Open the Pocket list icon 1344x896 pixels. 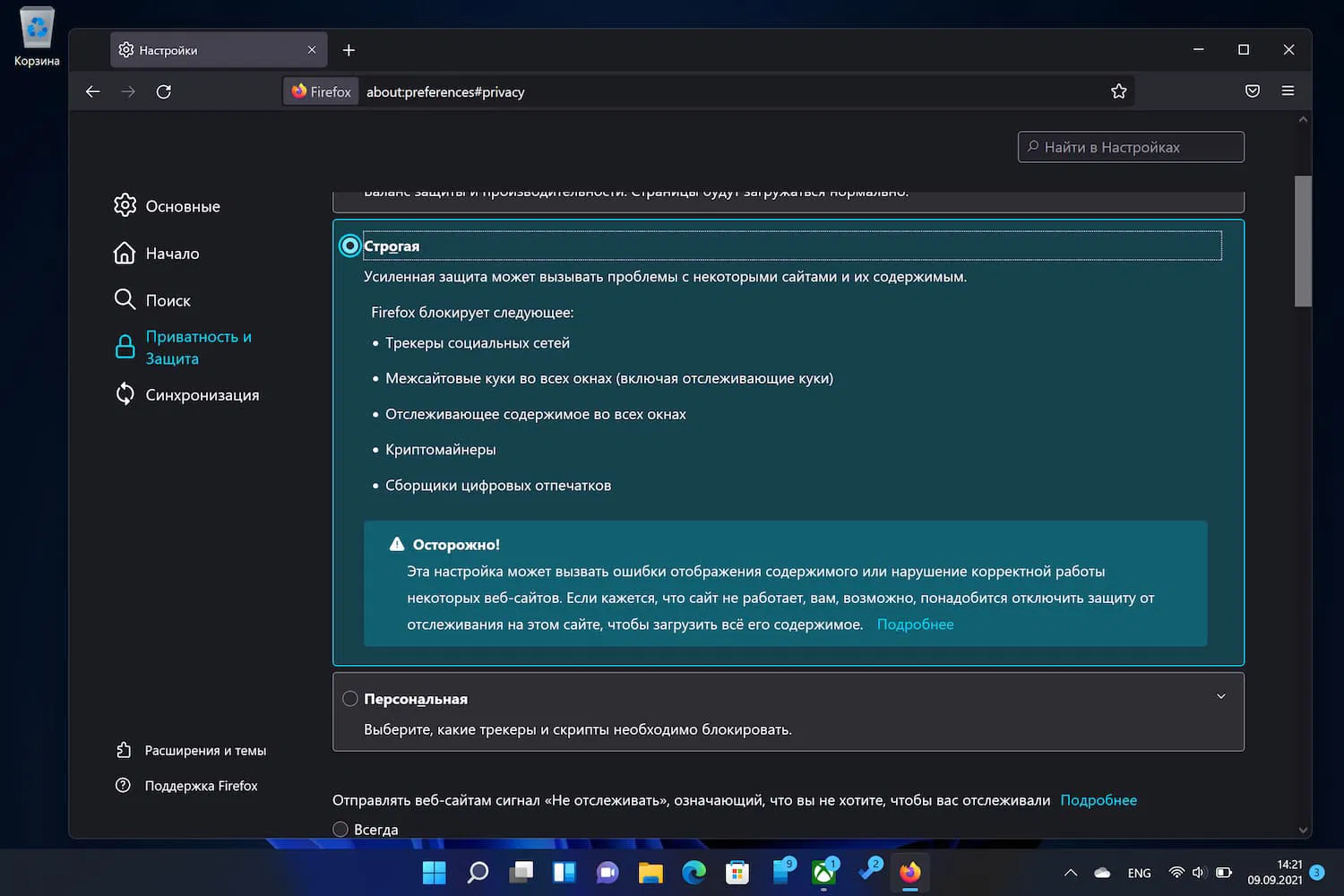click(x=1253, y=91)
